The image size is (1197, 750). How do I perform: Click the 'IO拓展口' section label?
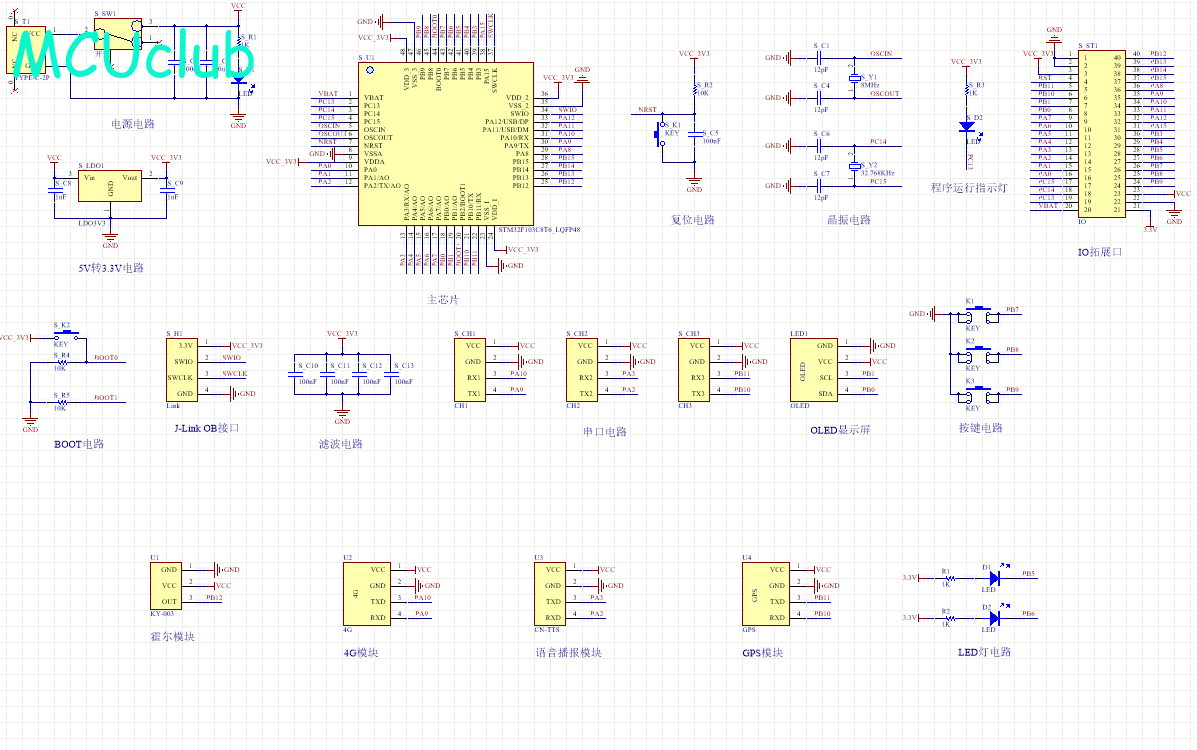(x=1099, y=252)
